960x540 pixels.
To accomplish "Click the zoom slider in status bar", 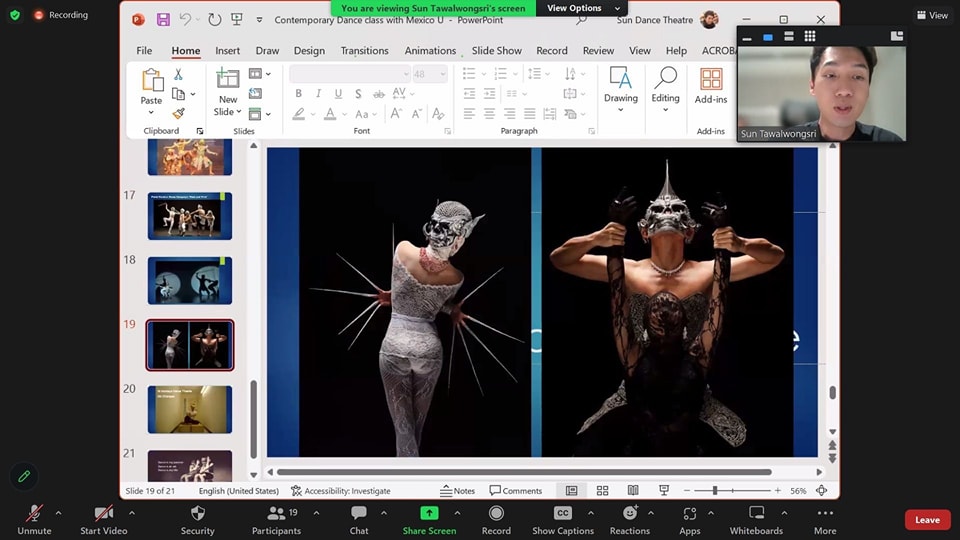I will pyautogui.click(x=715, y=491).
